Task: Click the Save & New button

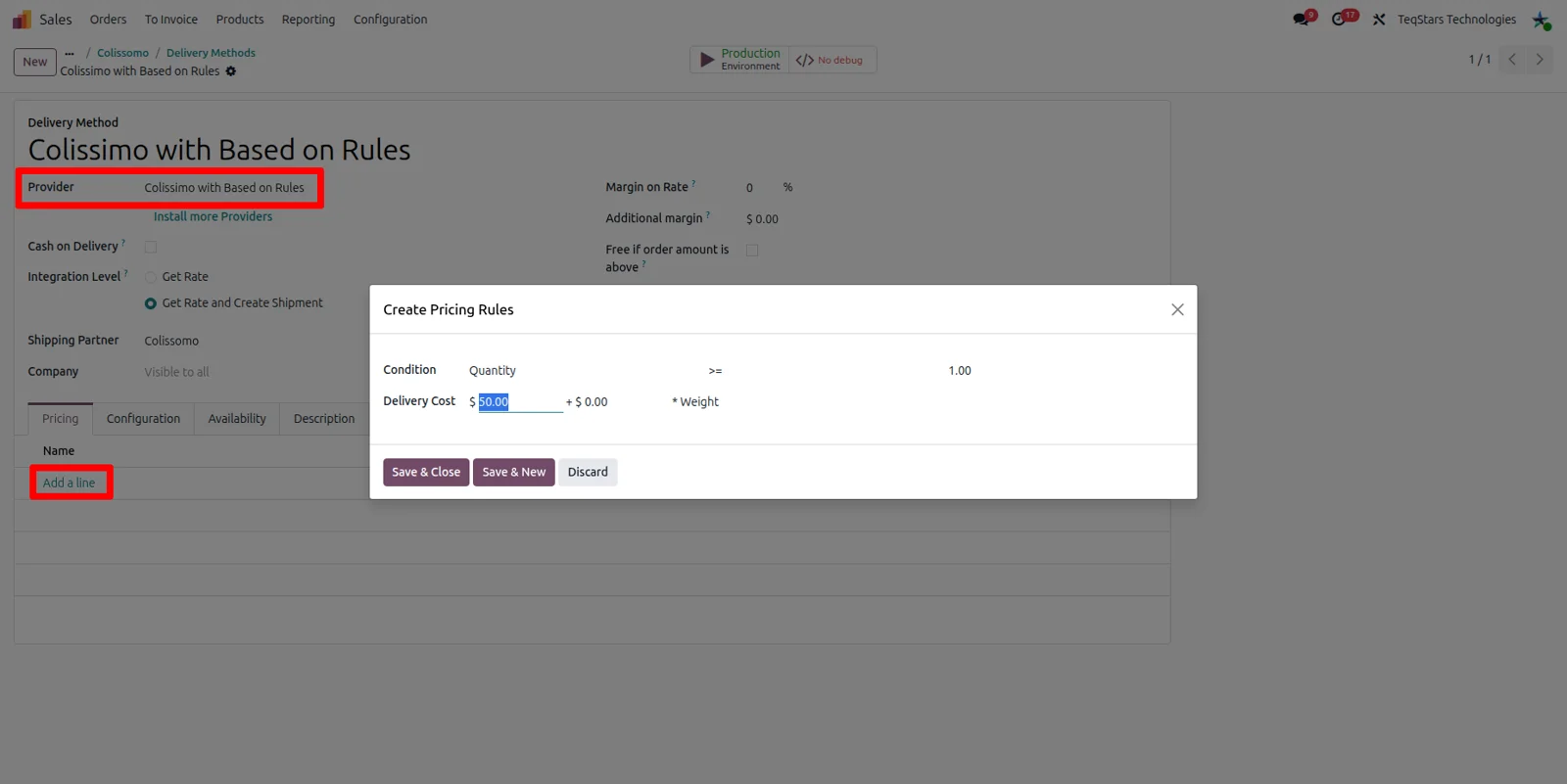Action: pyautogui.click(x=514, y=472)
